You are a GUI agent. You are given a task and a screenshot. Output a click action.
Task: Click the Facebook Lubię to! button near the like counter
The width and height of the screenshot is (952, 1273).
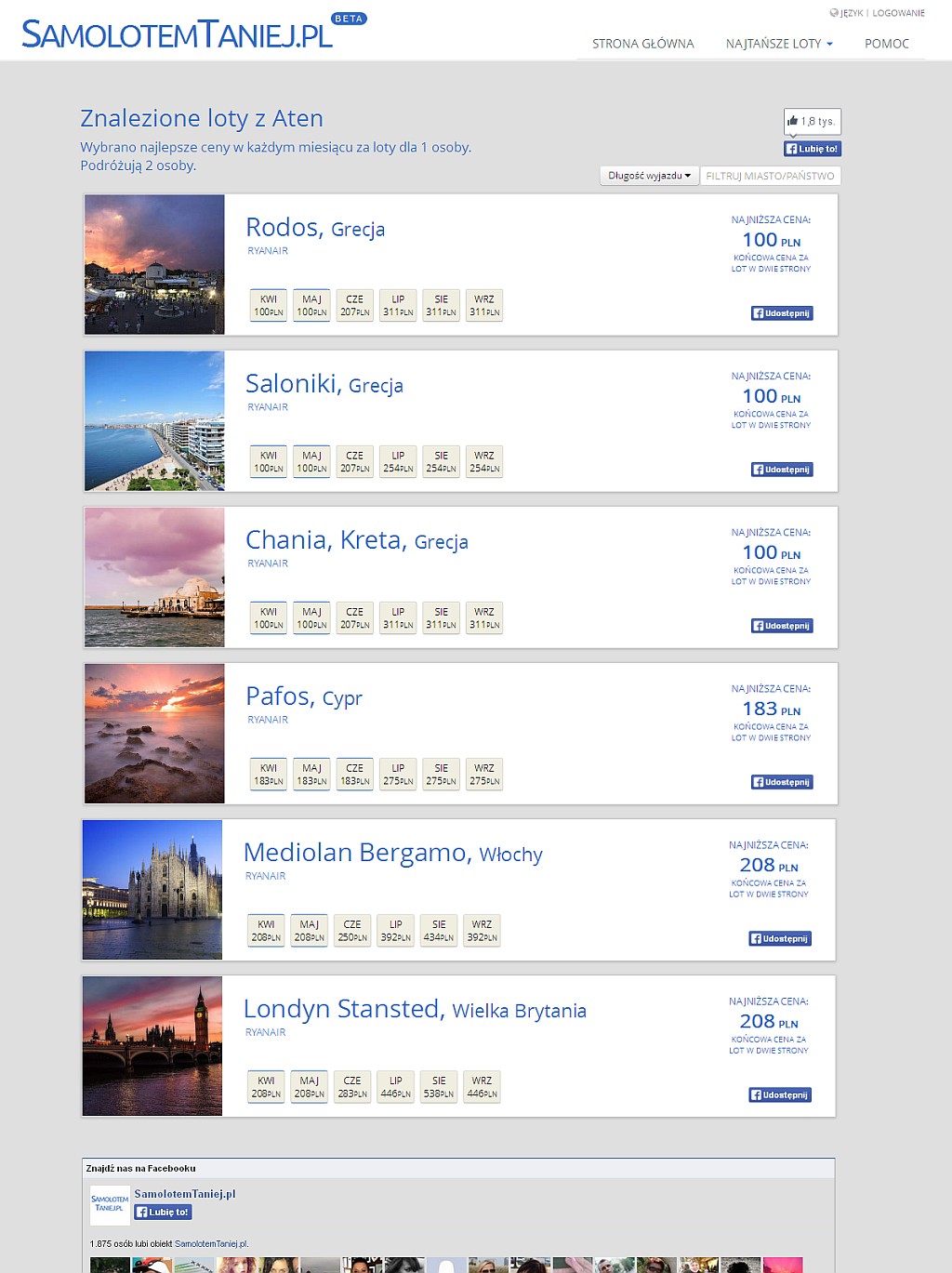pyautogui.click(x=813, y=149)
